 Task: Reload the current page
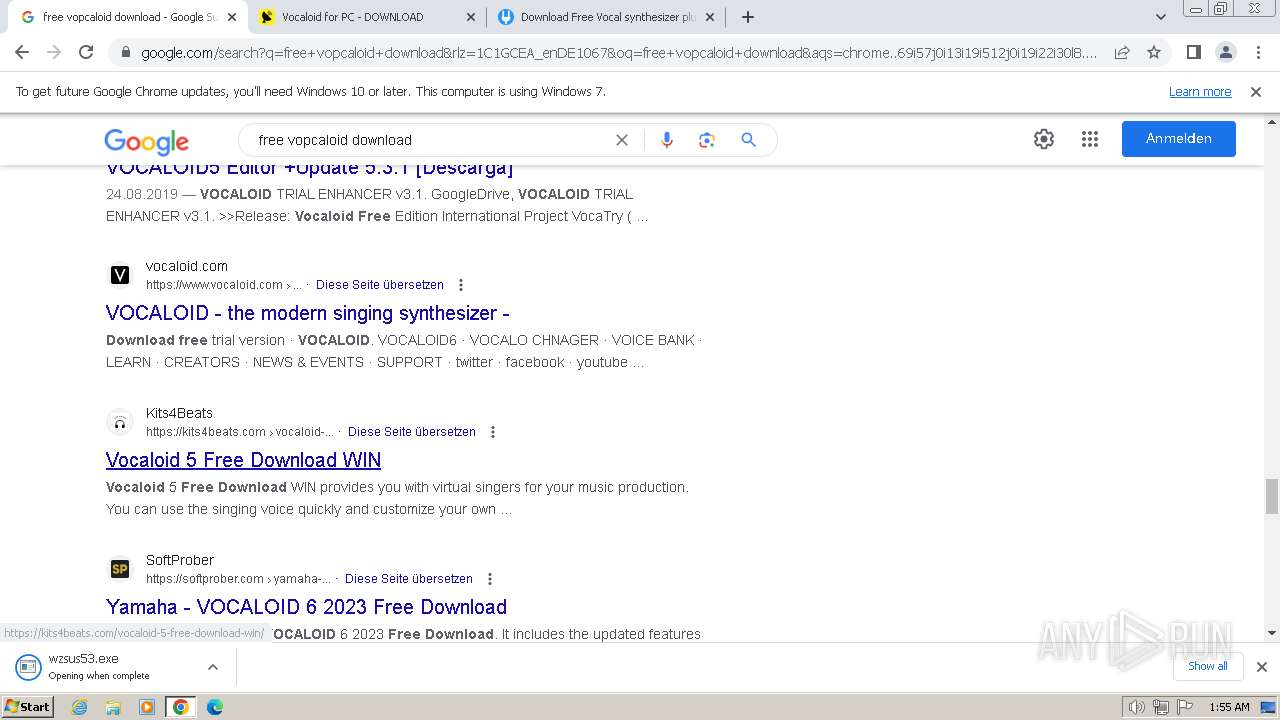86,52
